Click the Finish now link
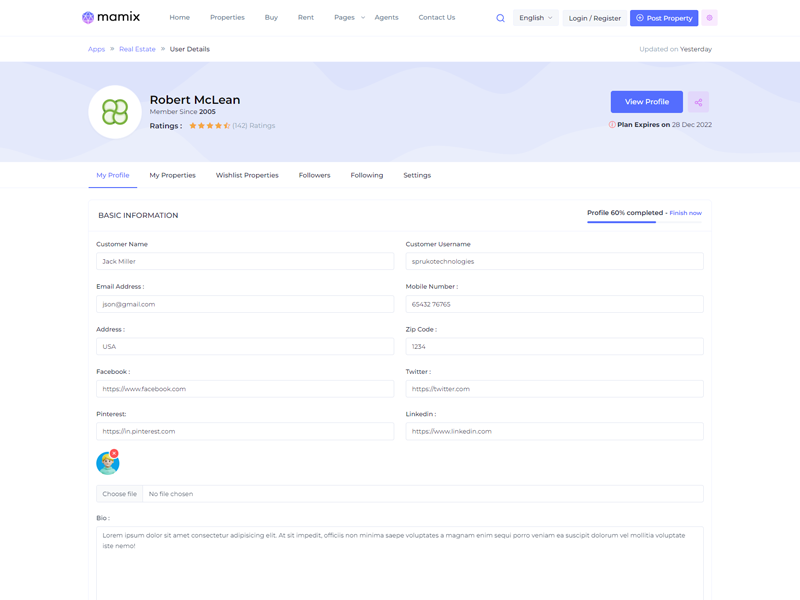 (685, 213)
